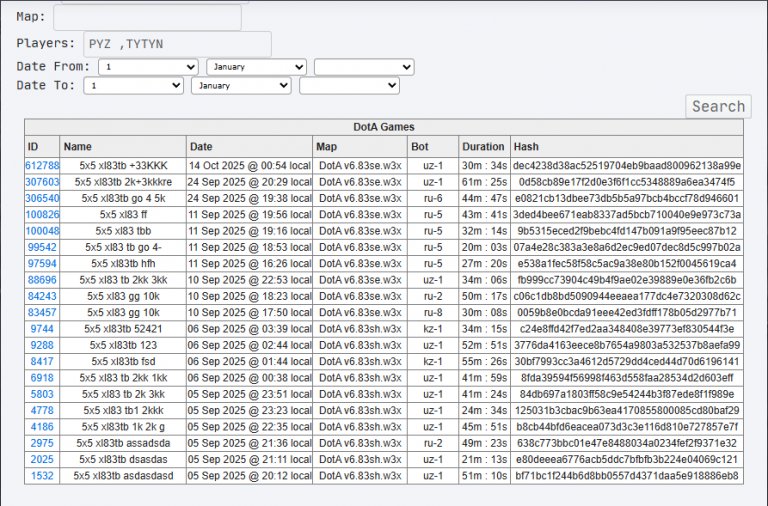Open the Date From month dropdown
The width and height of the screenshot is (768, 506).
256,67
